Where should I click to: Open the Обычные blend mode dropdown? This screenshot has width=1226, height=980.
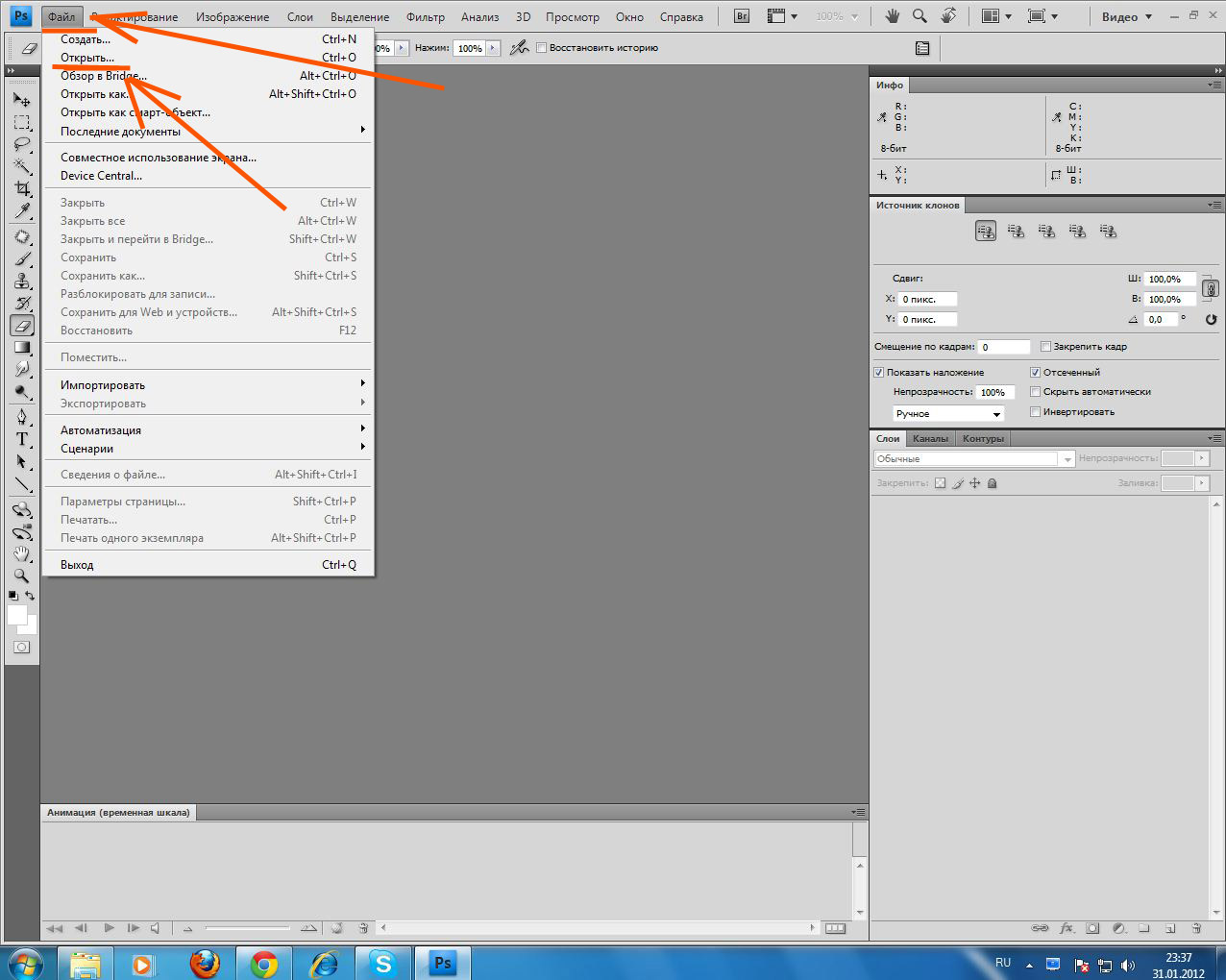click(x=974, y=459)
